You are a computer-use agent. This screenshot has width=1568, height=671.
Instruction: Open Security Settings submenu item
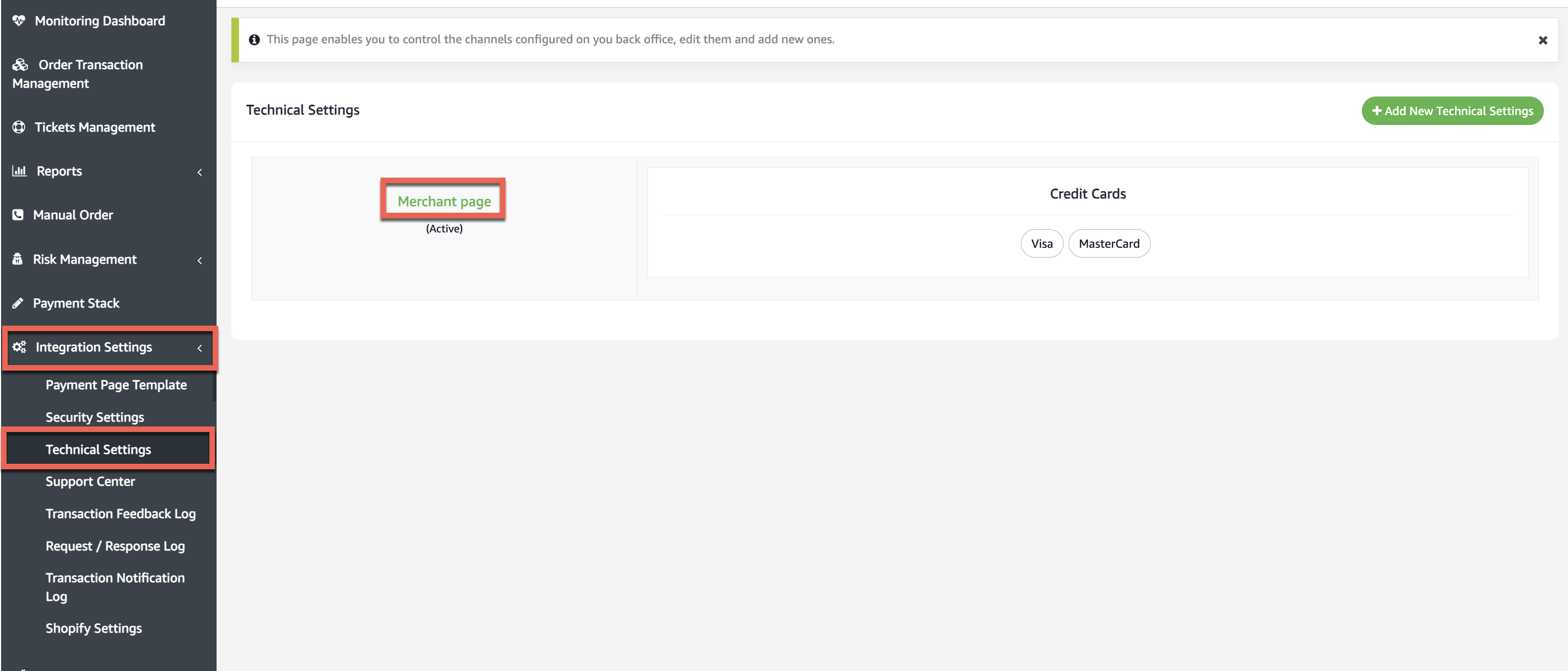(x=94, y=417)
